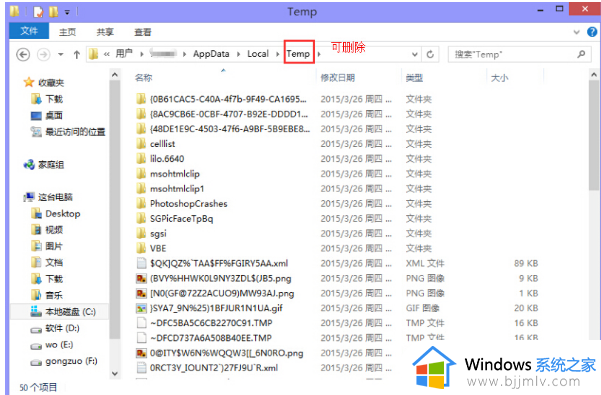601x395 pixels.
Task: Click the search magnifier icon
Action: pyautogui.click(x=581, y=54)
